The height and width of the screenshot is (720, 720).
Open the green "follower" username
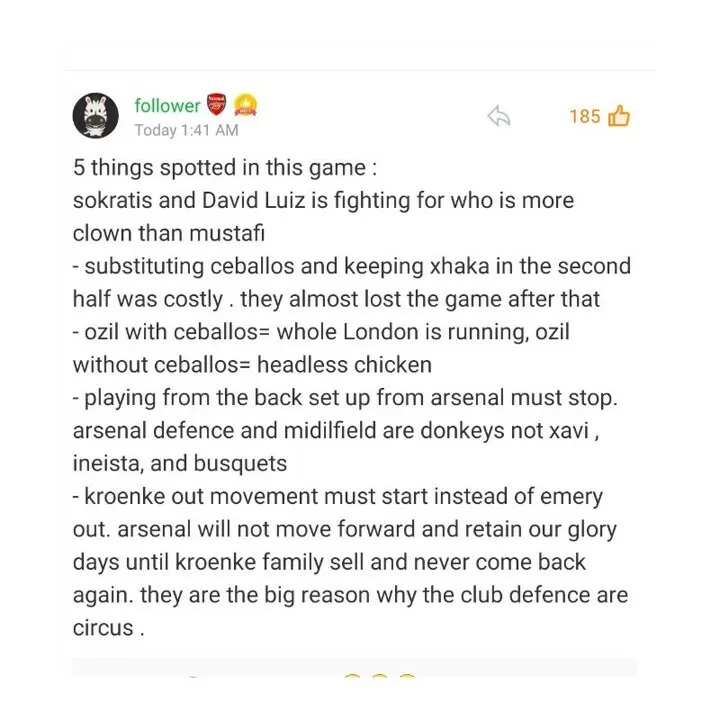167,106
